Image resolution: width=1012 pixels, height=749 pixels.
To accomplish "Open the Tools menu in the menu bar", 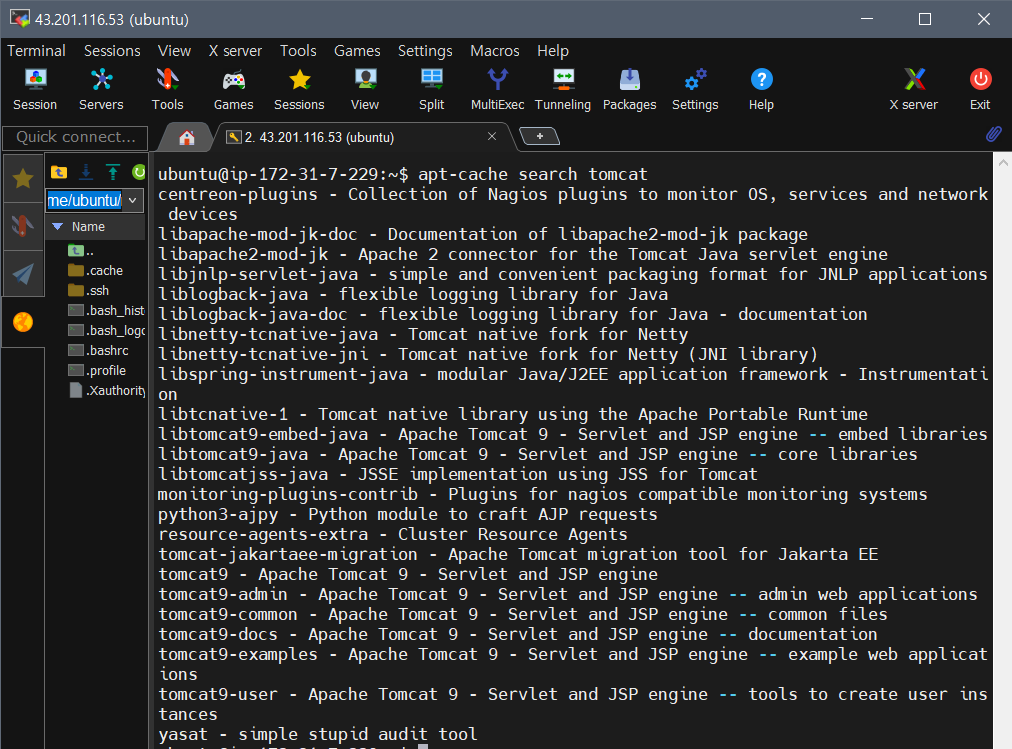I will tap(298, 50).
